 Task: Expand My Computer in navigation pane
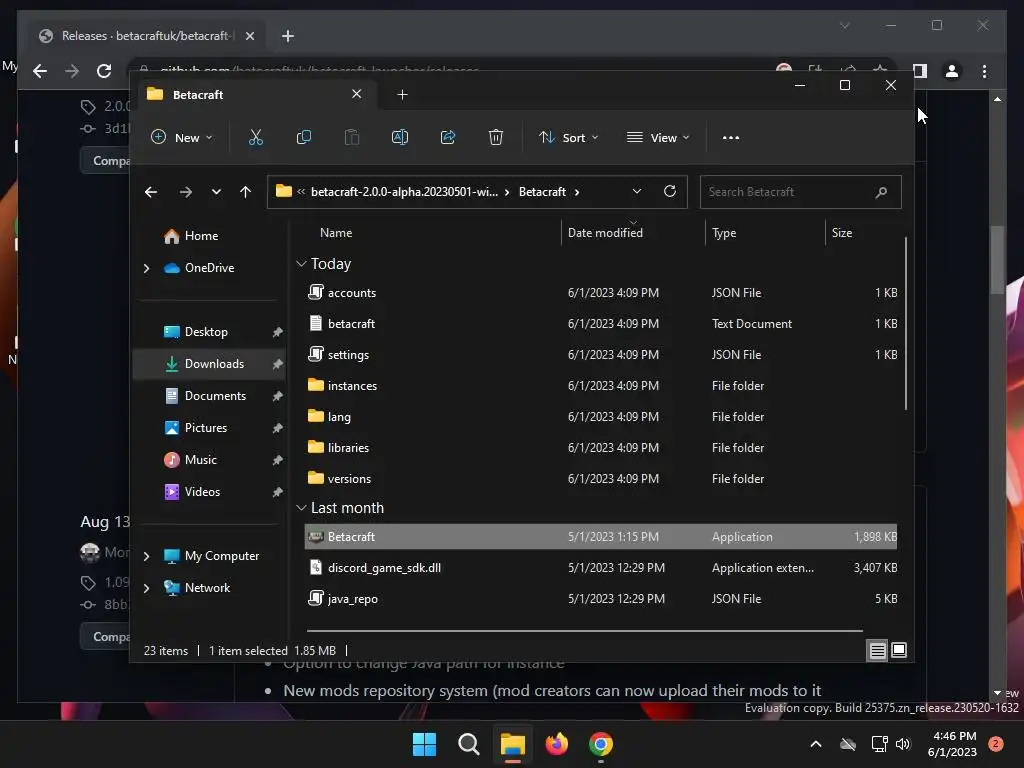pos(146,556)
